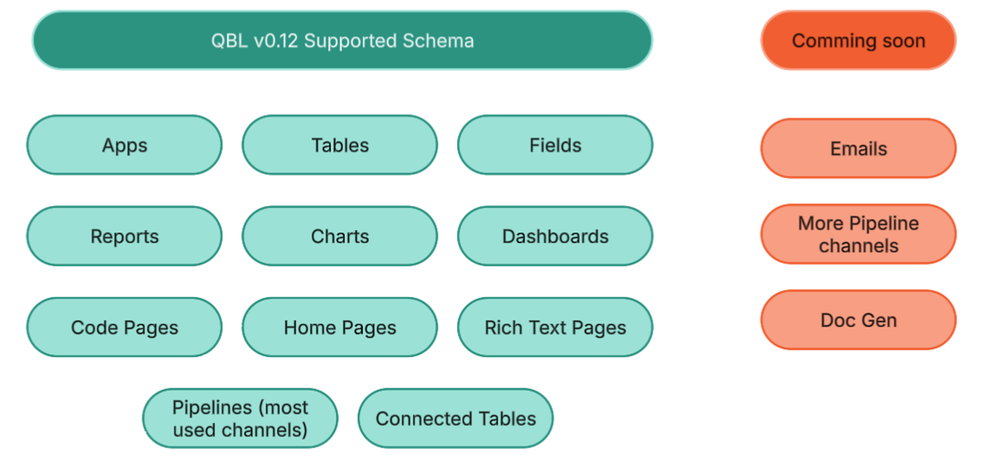999x460 pixels.
Task: Select the Rich Text Pages item
Action: [x=555, y=328]
